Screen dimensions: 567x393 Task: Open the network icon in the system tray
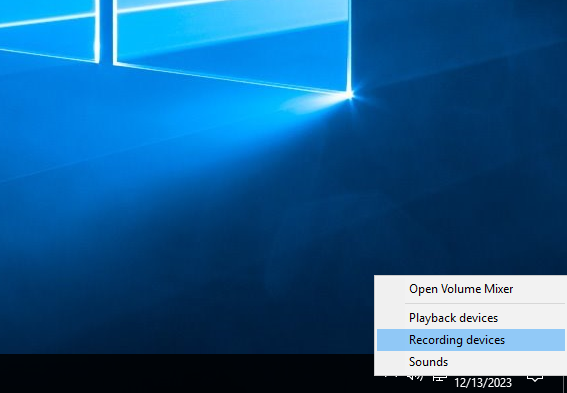coord(440,379)
